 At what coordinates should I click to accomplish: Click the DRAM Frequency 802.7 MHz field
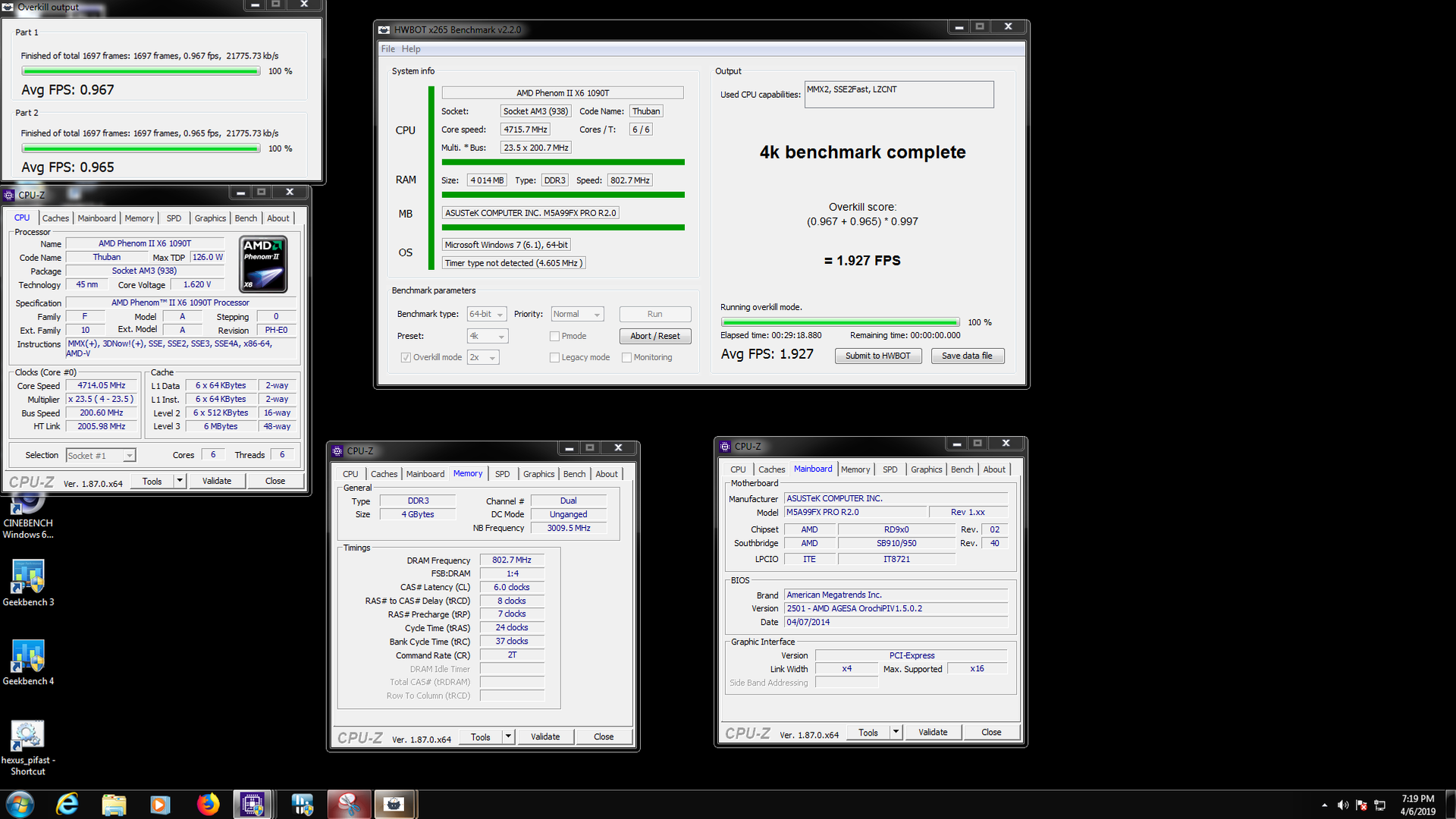(512, 560)
